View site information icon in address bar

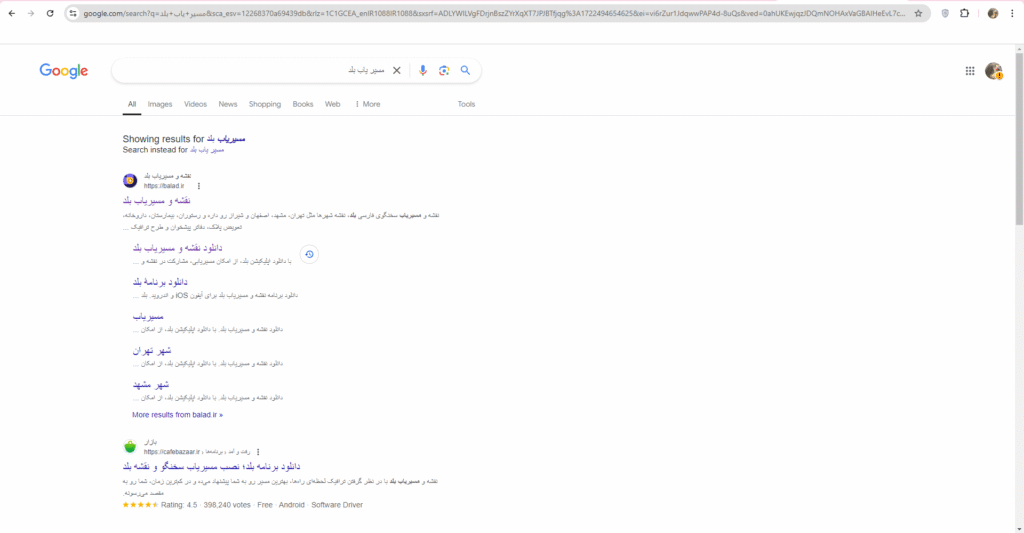click(73, 13)
